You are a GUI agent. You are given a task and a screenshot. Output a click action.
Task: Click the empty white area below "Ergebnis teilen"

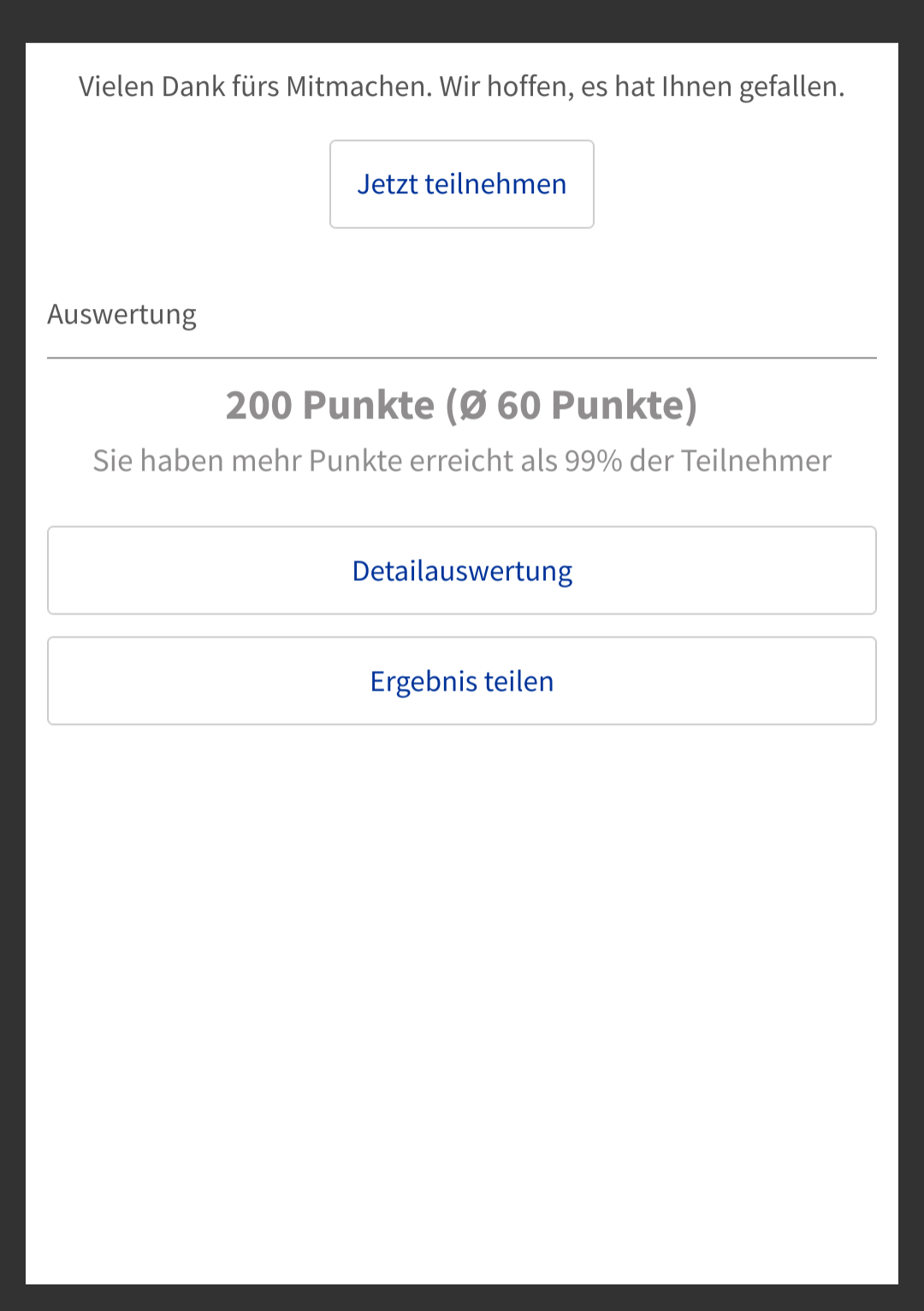(462, 984)
